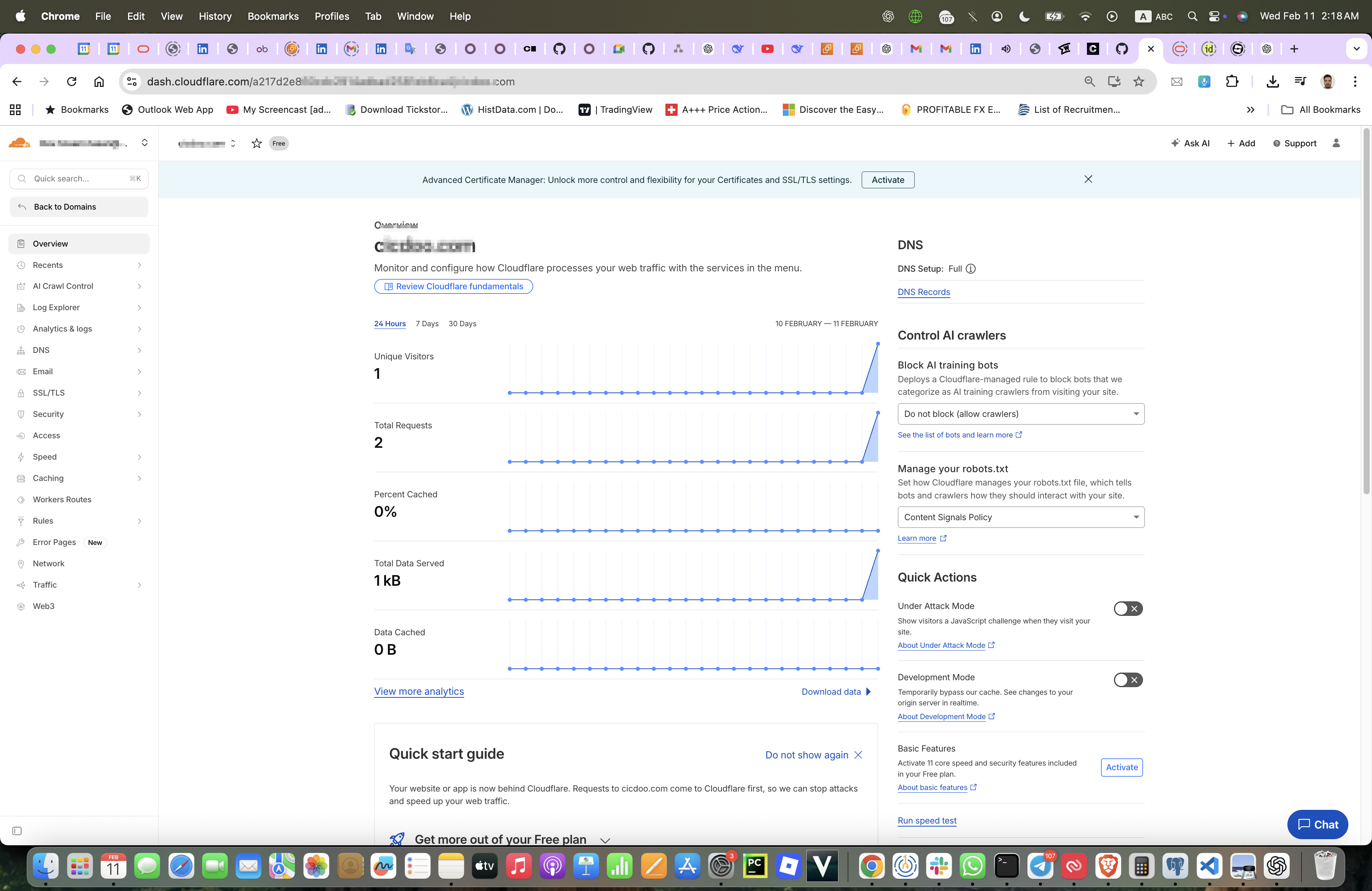Click the user account profile icon

(x=1336, y=143)
